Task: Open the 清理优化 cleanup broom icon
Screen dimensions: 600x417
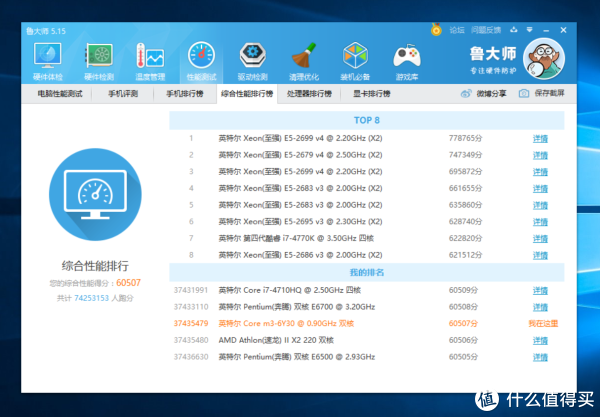Action: click(x=304, y=61)
